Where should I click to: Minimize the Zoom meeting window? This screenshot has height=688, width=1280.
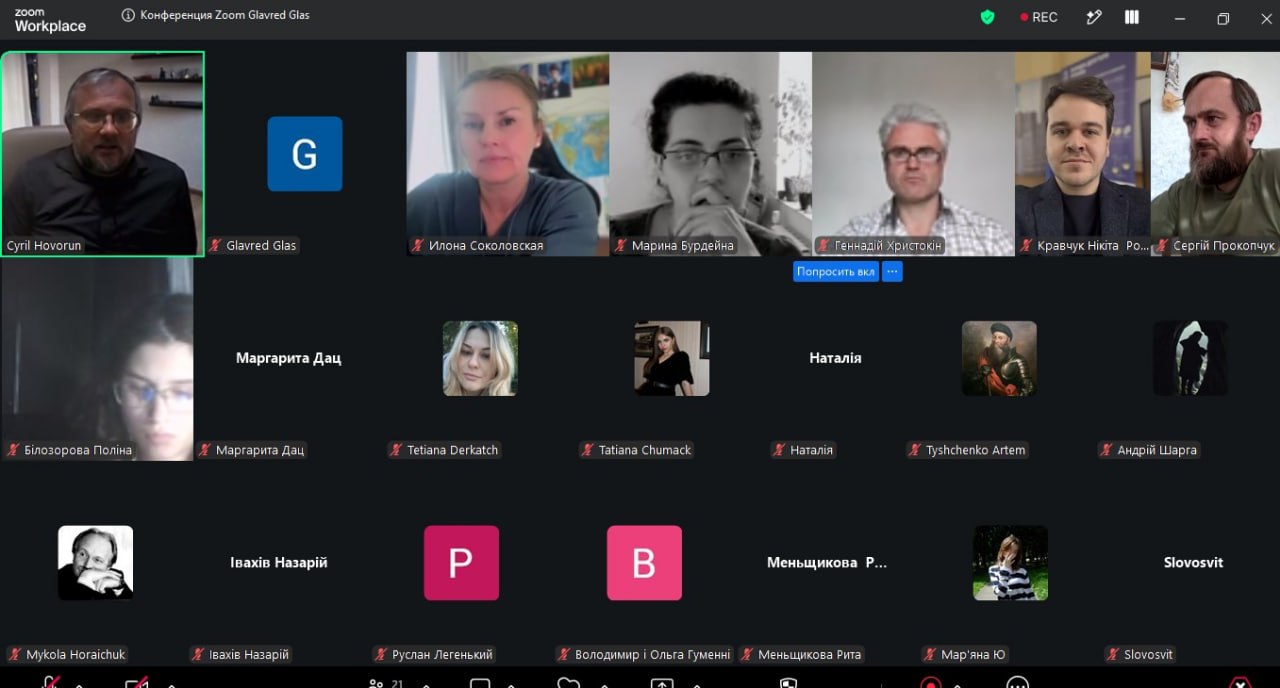coord(1182,18)
